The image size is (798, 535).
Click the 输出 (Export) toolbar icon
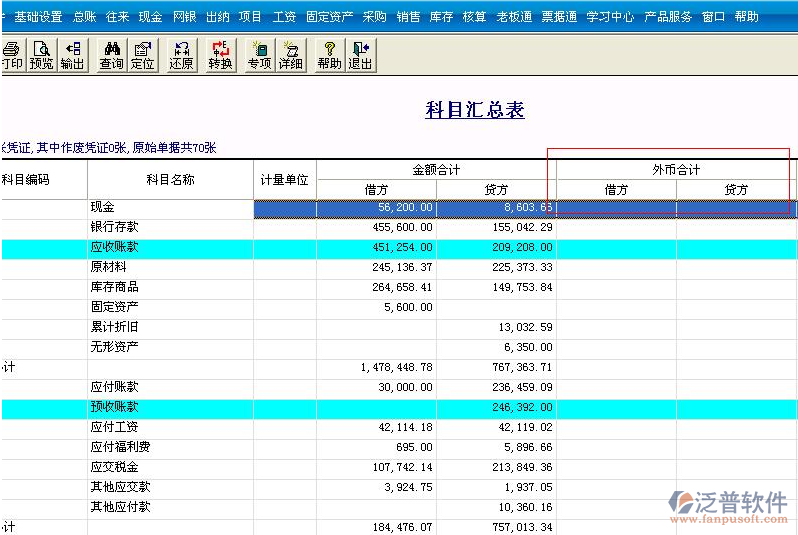[72, 55]
